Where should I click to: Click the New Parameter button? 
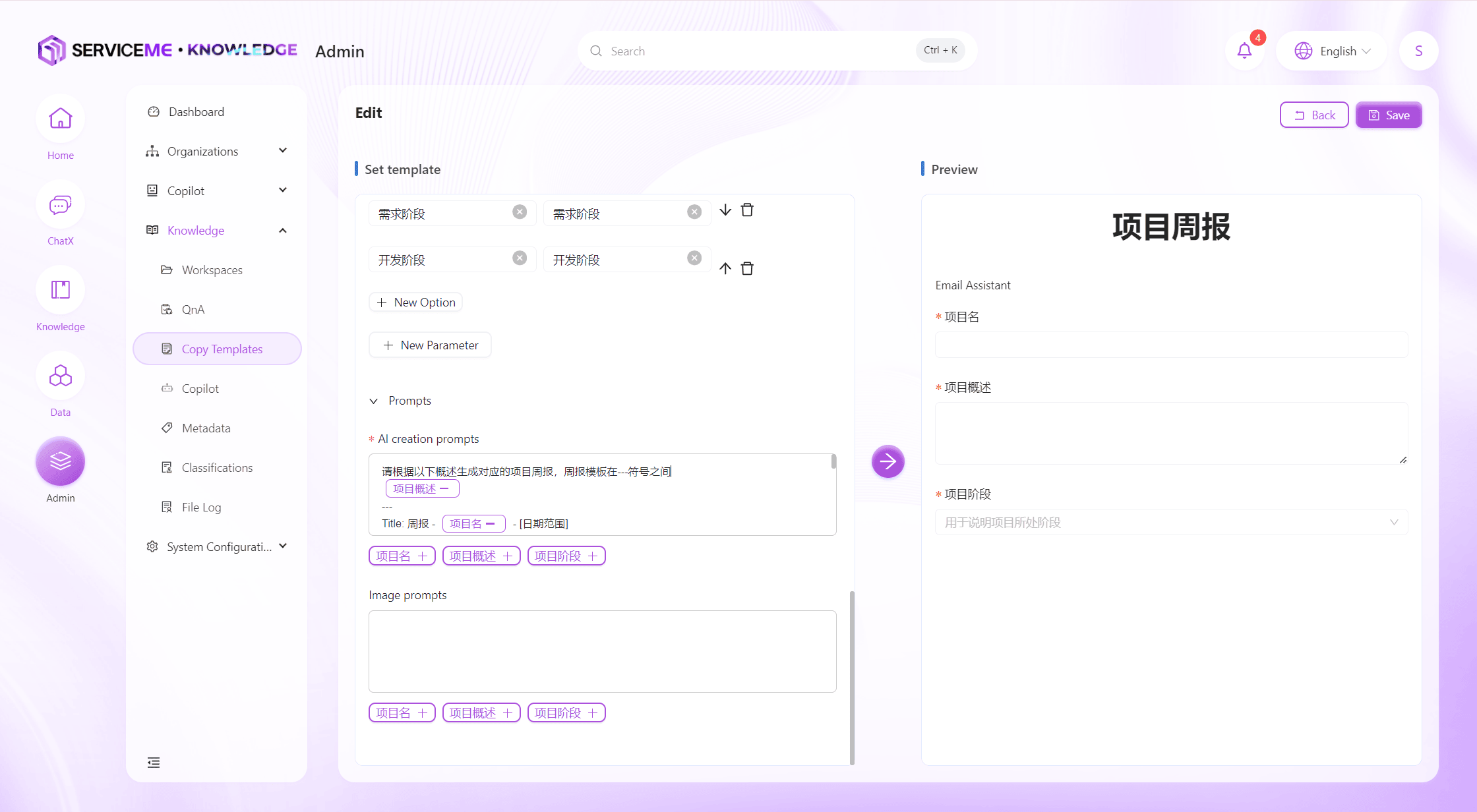pos(430,345)
